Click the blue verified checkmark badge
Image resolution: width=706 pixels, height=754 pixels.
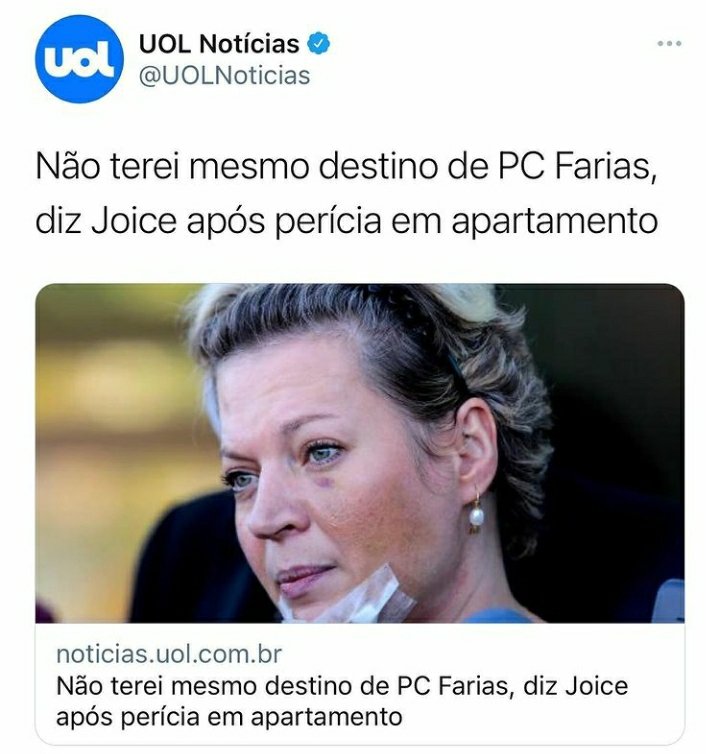pyautogui.click(x=318, y=44)
